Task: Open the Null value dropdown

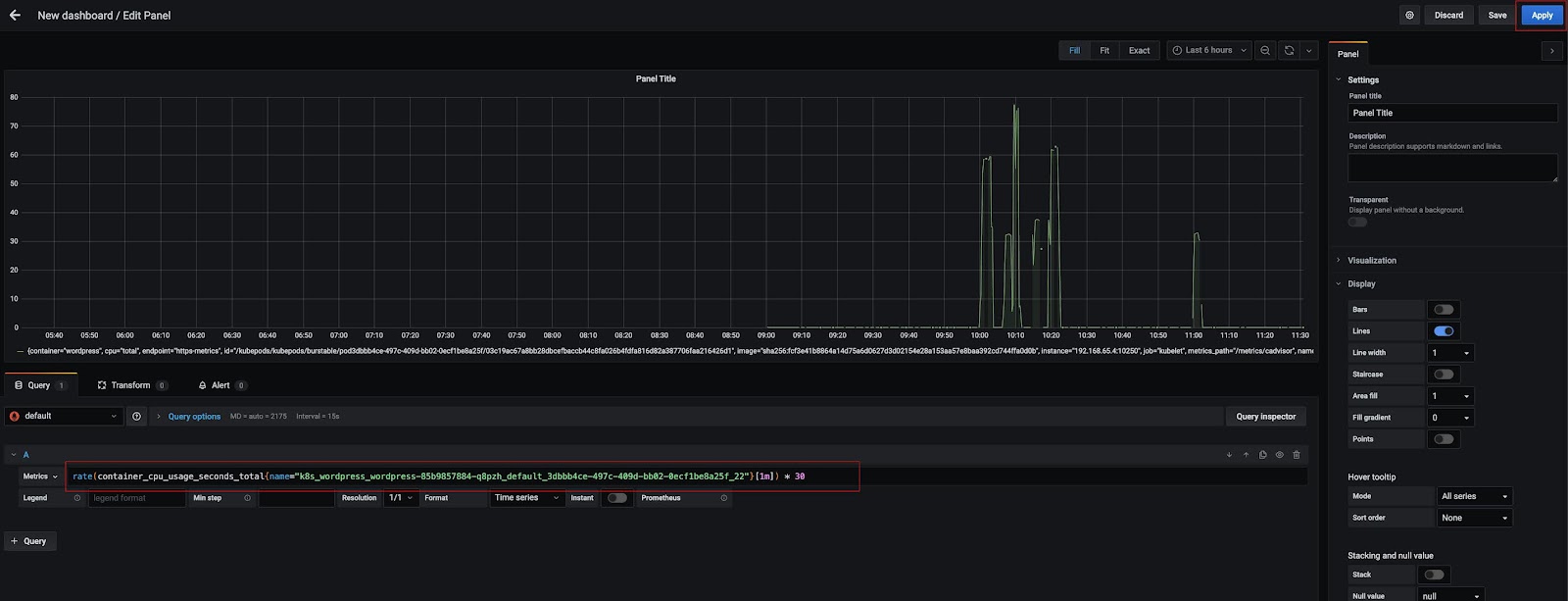Action: (x=1450, y=596)
